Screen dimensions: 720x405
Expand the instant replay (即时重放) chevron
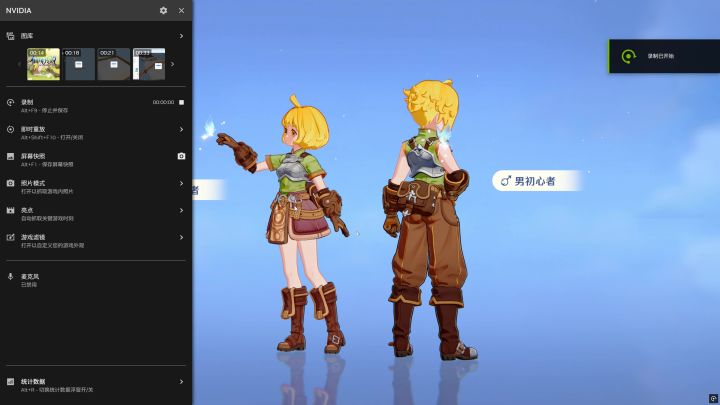pyautogui.click(x=181, y=129)
